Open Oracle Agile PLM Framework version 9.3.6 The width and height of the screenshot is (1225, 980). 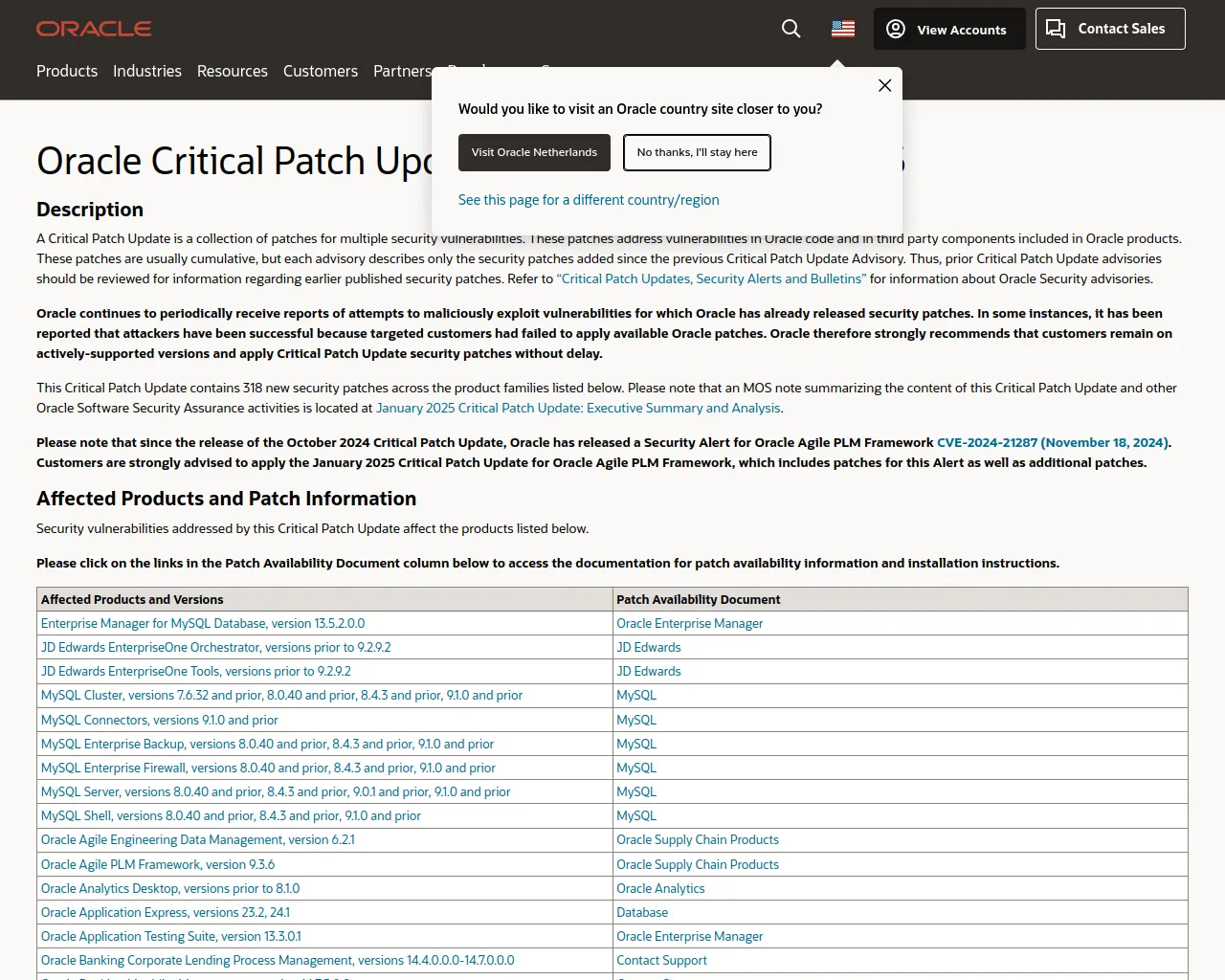pos(158,864)
